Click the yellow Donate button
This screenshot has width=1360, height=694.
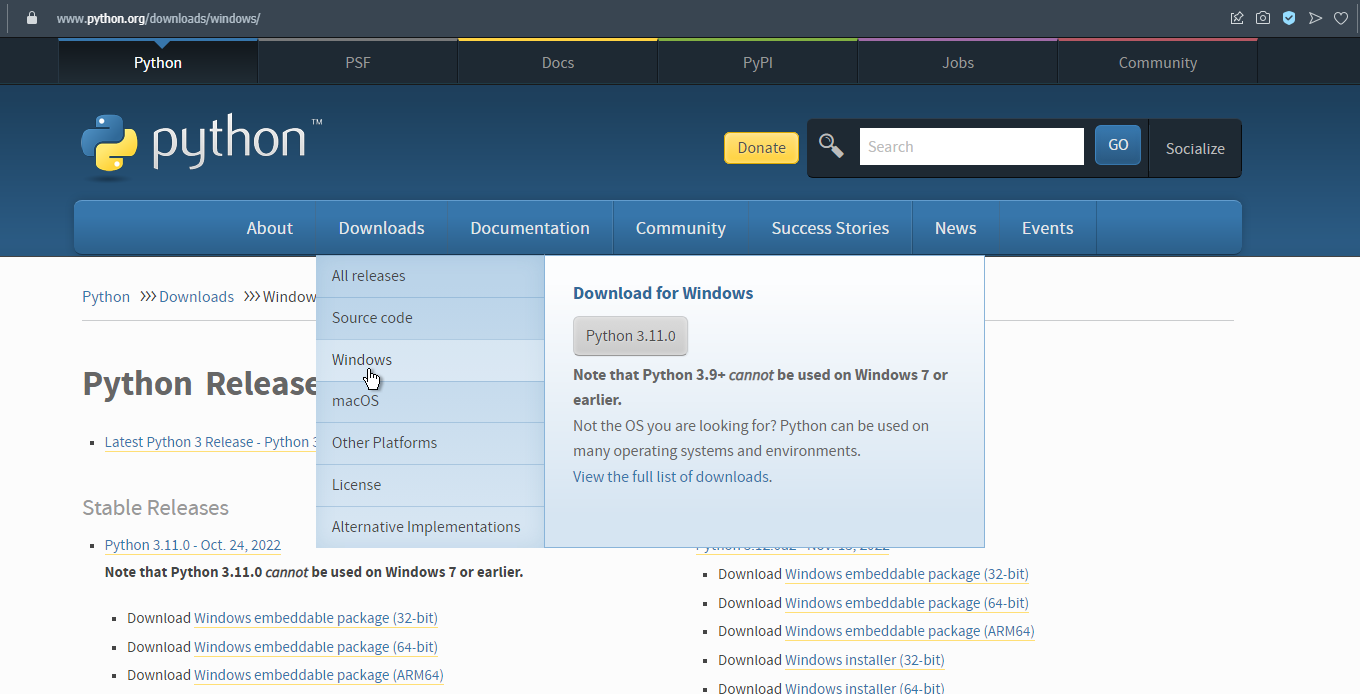pyautogui.click(x=761, y=147)
